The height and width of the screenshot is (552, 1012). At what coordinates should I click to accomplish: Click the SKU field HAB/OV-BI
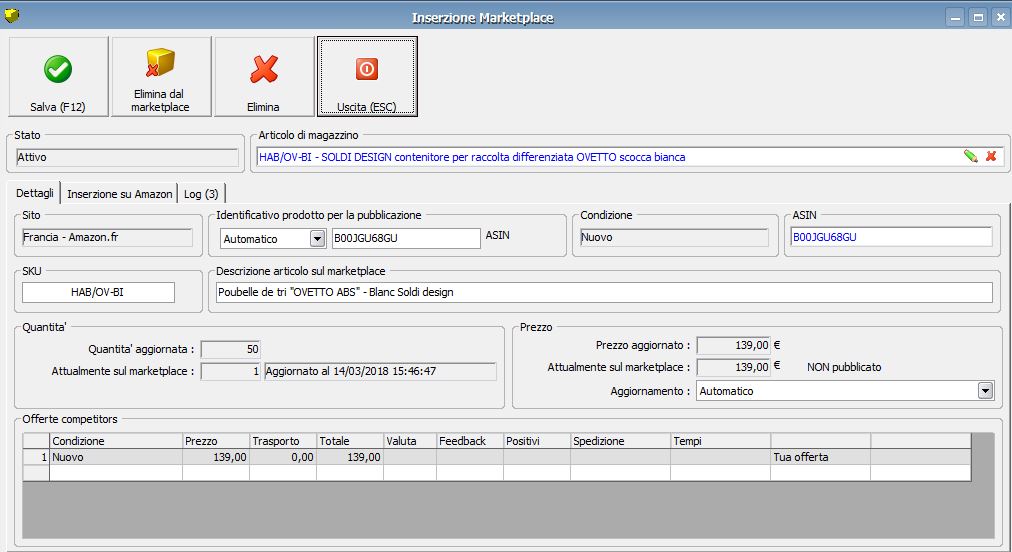(x=98, y=292)
